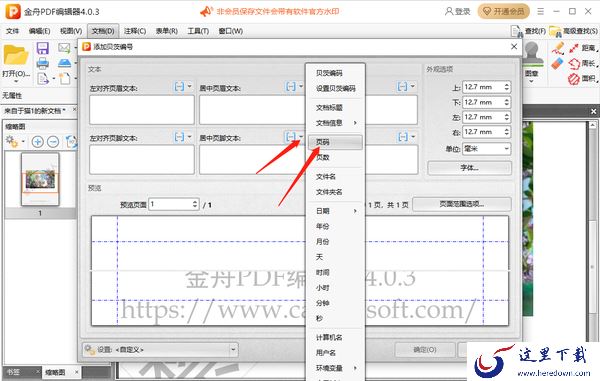Click the 开通会员 membership button
This screenshot has width=600, height=381.
click(504, 11)
